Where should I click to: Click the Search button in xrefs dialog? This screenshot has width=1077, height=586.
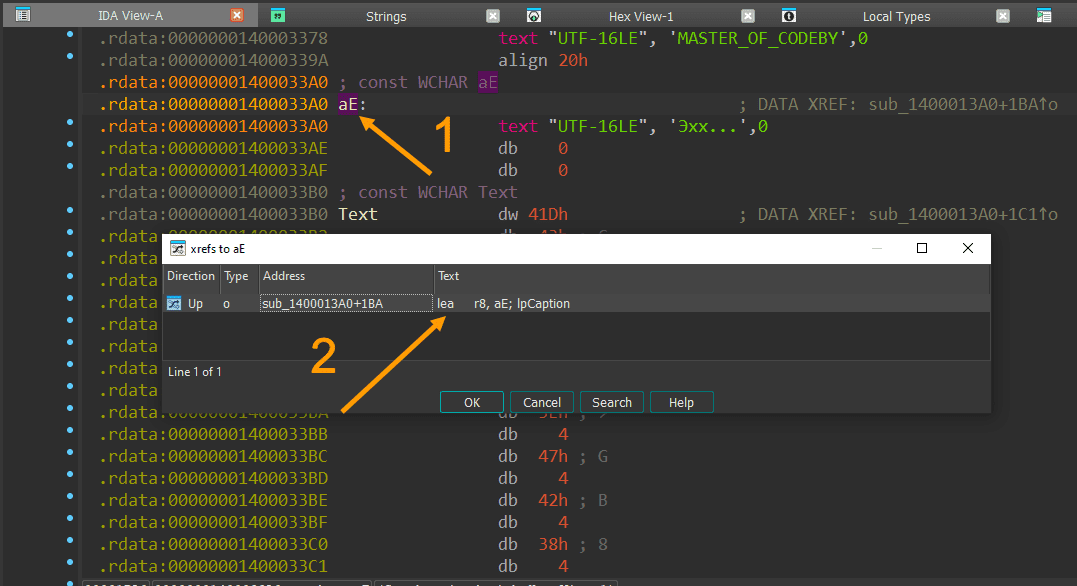click(611, 402)
